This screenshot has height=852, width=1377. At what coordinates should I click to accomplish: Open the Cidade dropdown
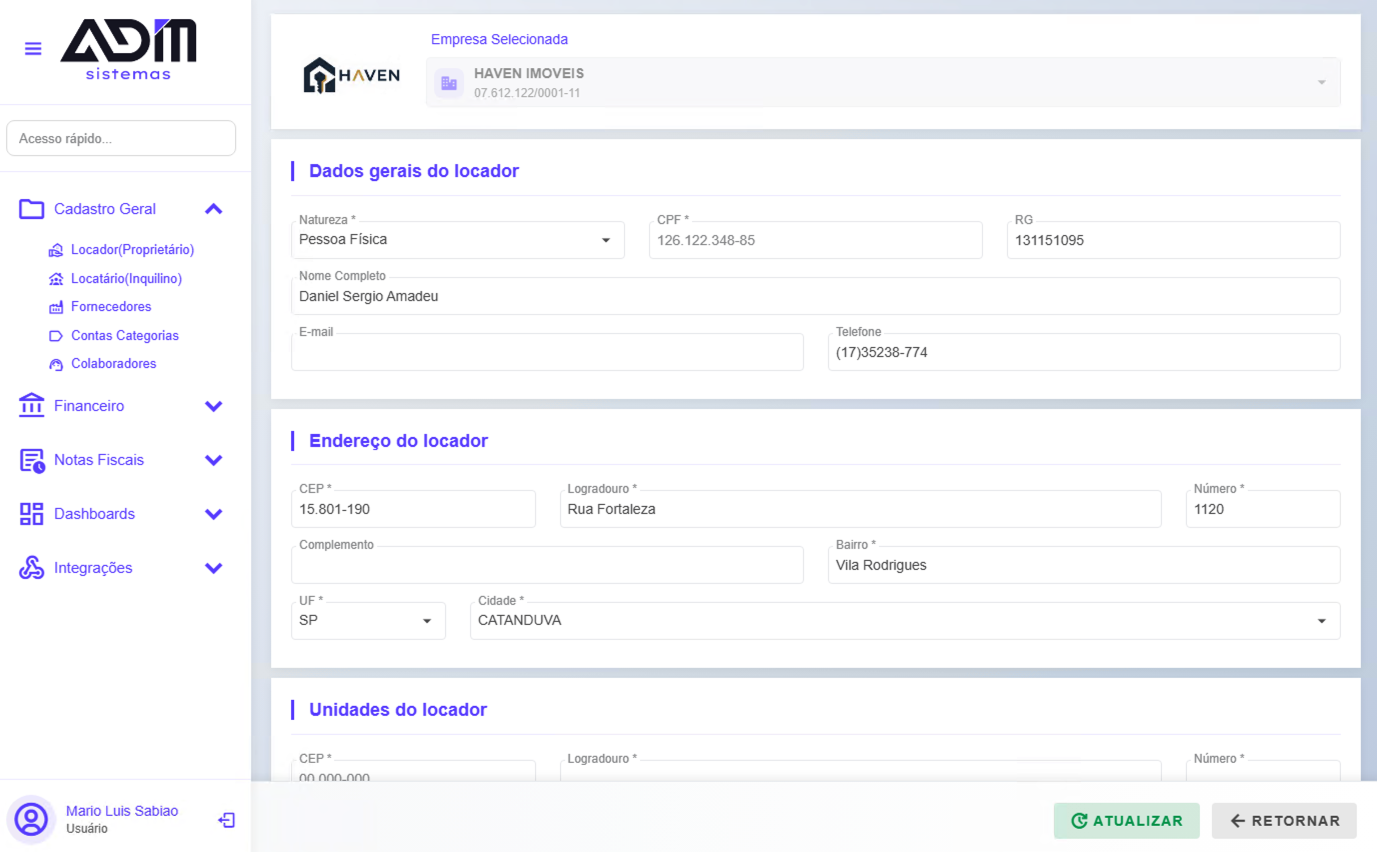(905, 621)
